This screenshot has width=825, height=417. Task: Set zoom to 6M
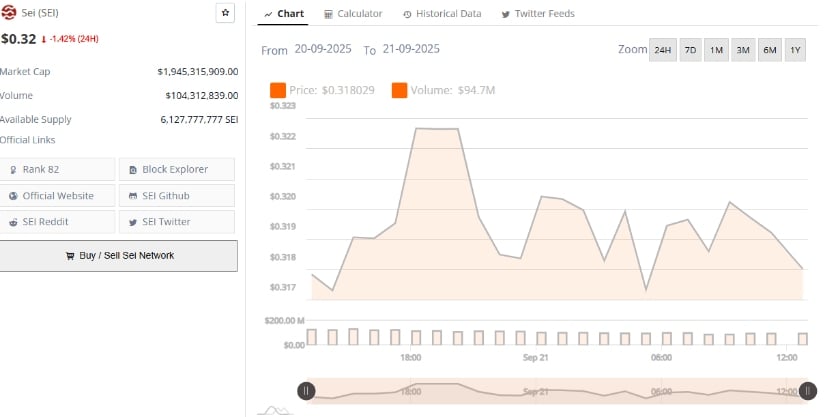click(770, 50)
